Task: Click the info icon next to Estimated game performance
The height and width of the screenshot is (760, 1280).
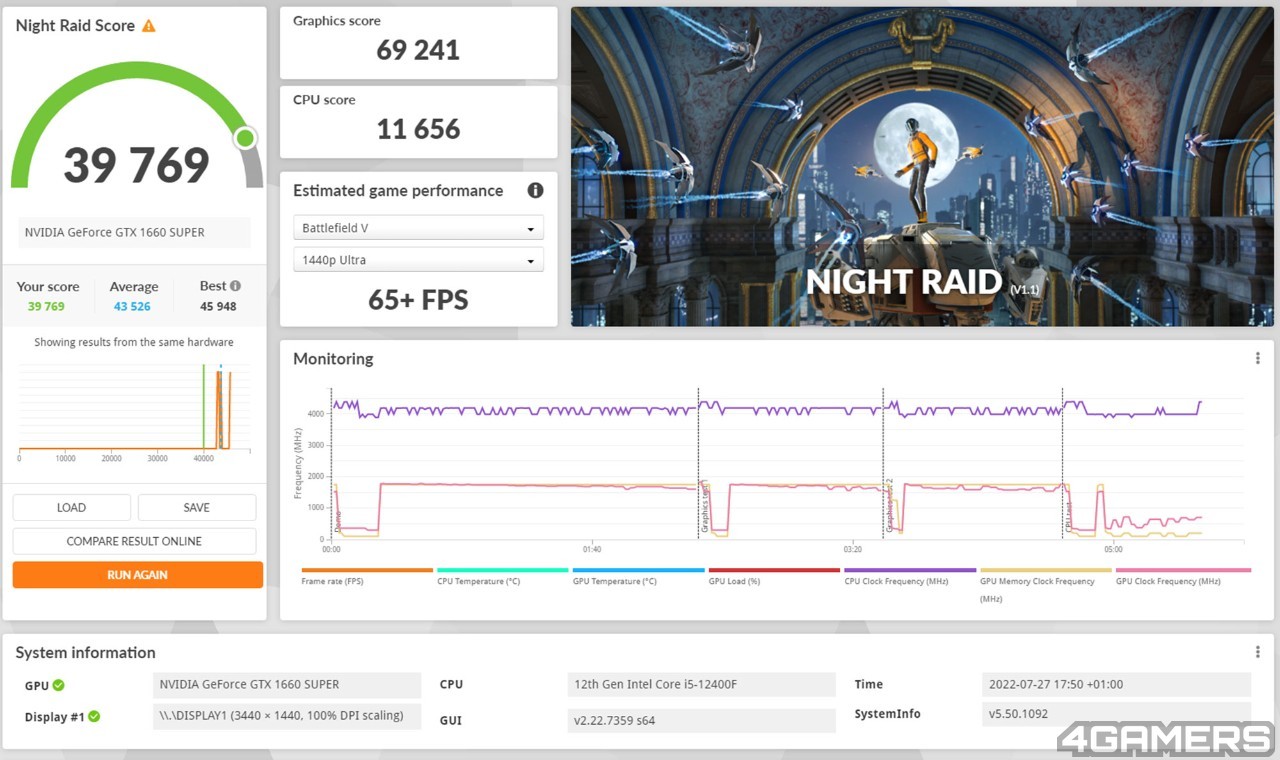Action: coord(535,190)
